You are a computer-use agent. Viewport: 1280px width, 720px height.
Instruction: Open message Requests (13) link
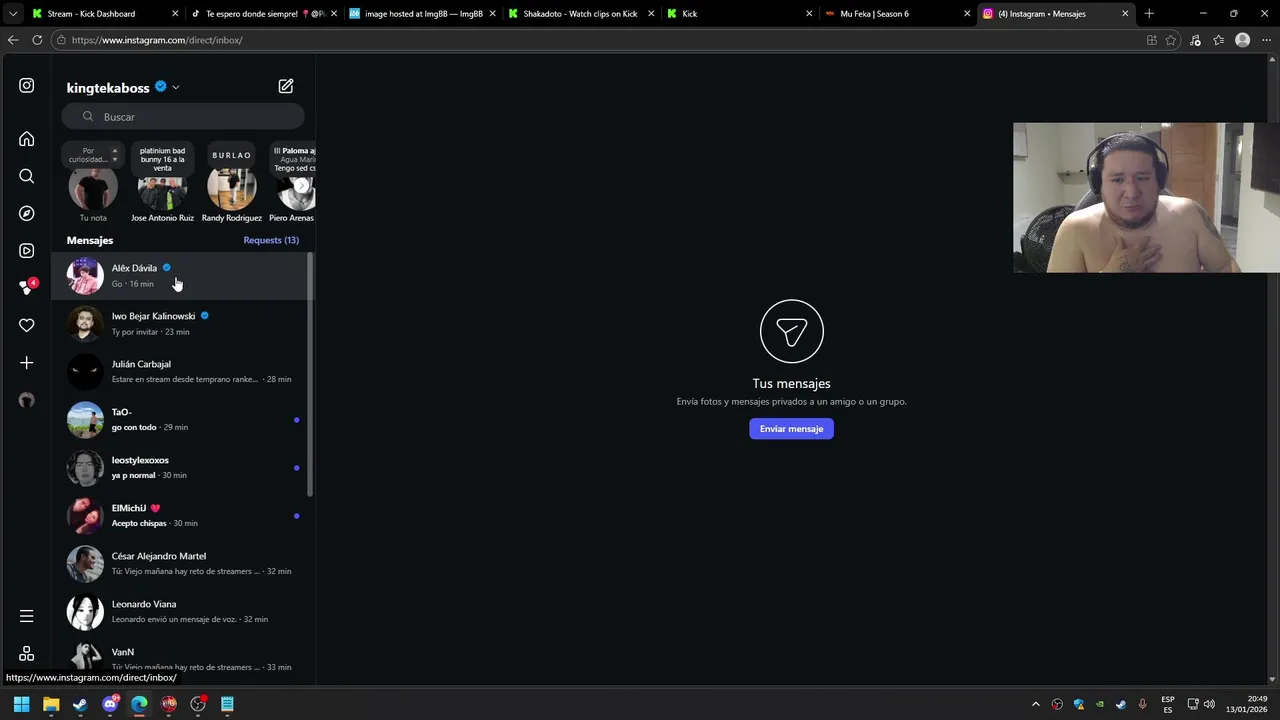coord(271,240)
